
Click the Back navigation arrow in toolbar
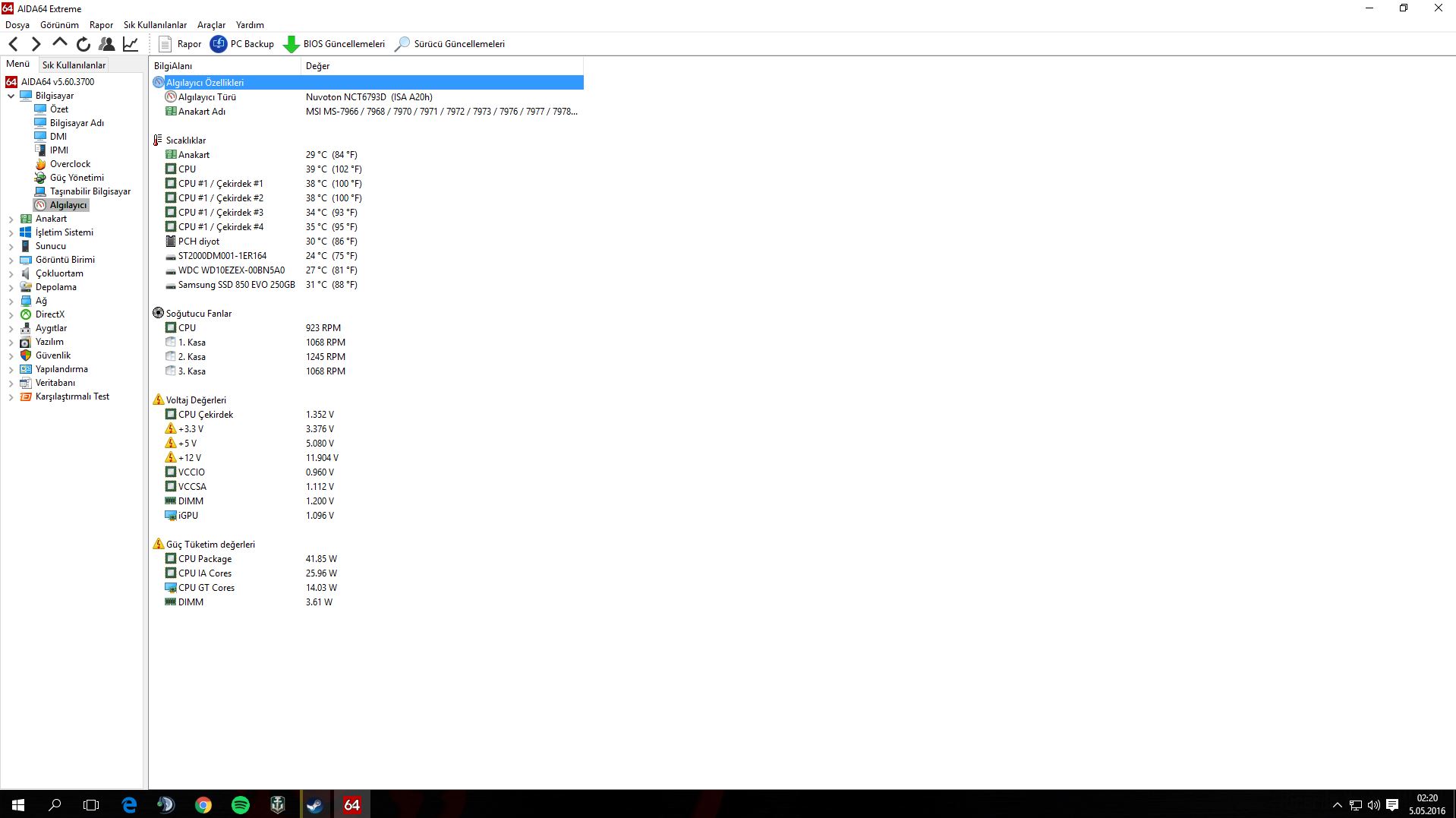(13, 44)
